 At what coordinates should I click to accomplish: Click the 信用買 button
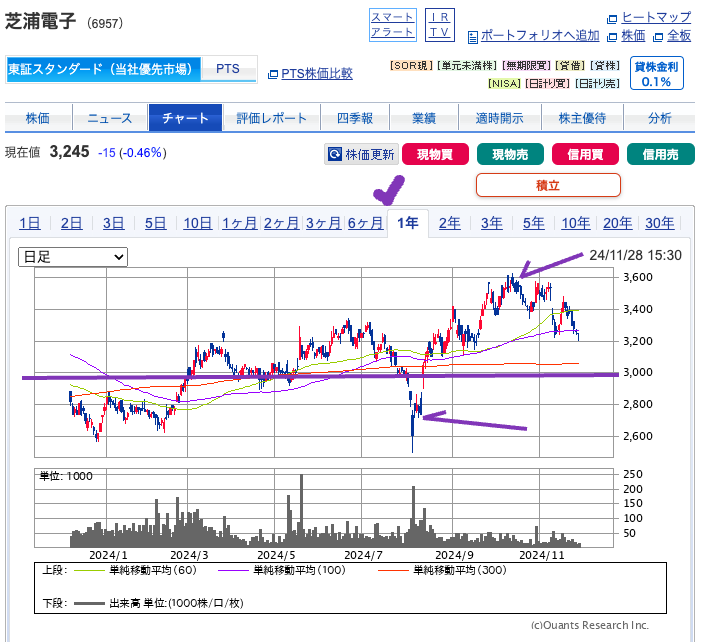tap(586, 154)
